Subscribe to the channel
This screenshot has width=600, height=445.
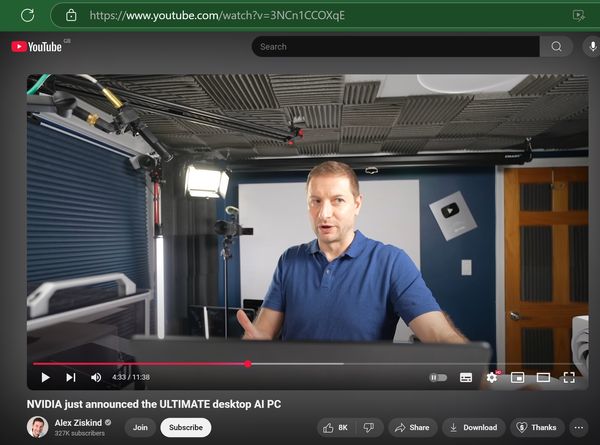point(186,427)
